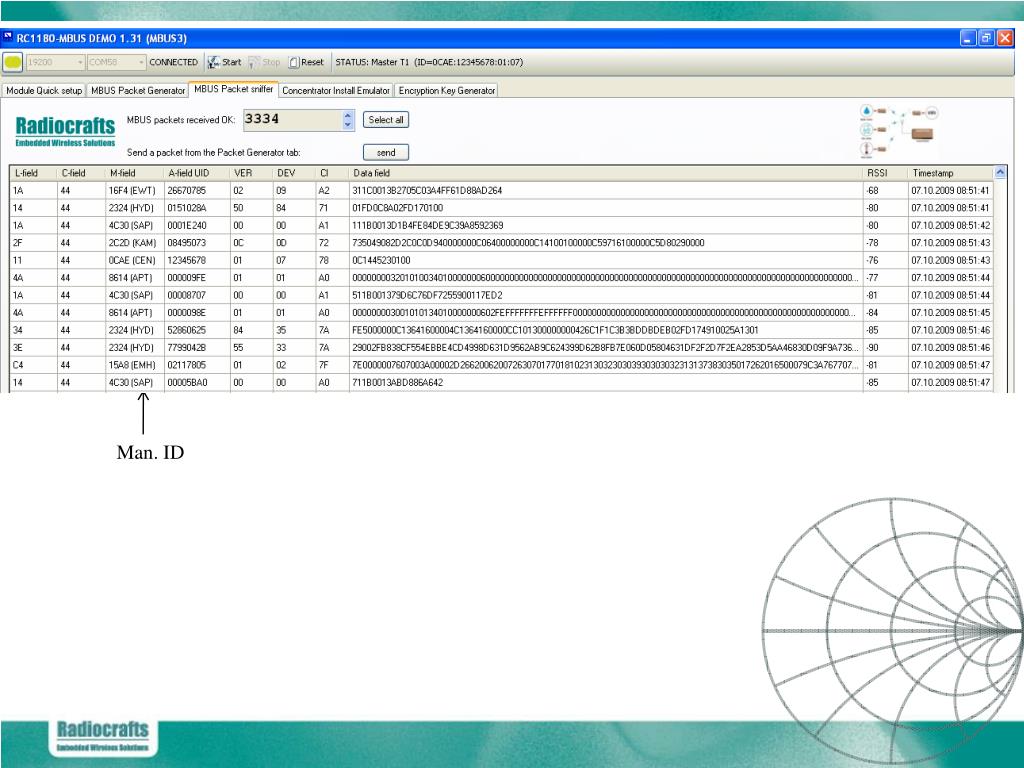The height and width of the screenshot is (768, 1024).
Task: Increase packets counter with up arrow
Action: click(x=348, y=115)
